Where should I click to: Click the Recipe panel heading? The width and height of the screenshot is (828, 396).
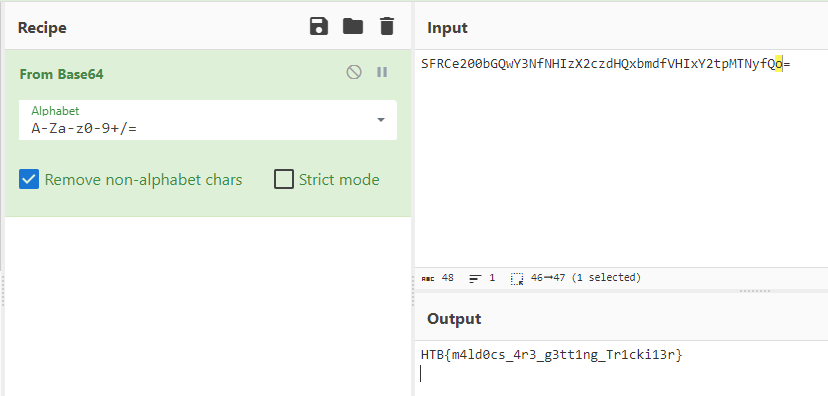point(42,27)
